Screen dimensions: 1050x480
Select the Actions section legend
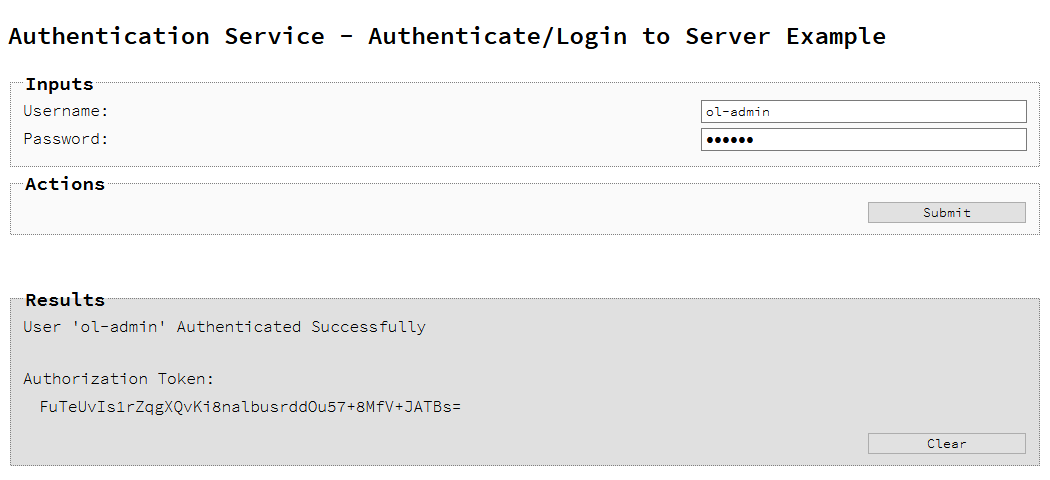tap(65, 184)
